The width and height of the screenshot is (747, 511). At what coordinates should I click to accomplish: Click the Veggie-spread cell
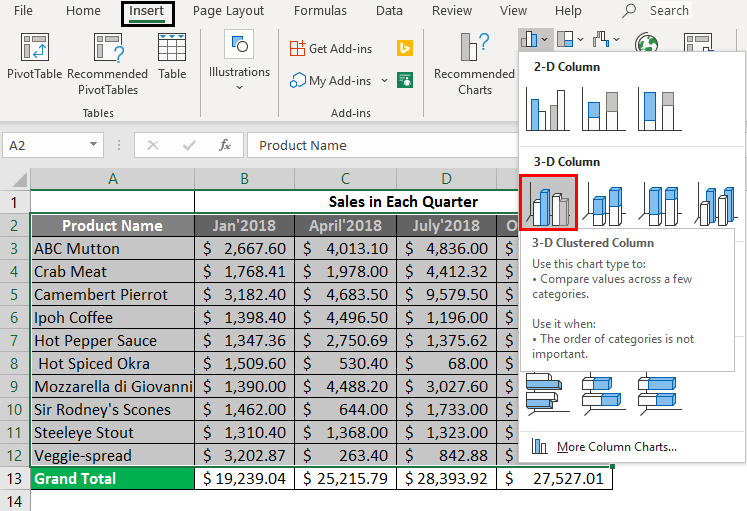coord(112,456)
